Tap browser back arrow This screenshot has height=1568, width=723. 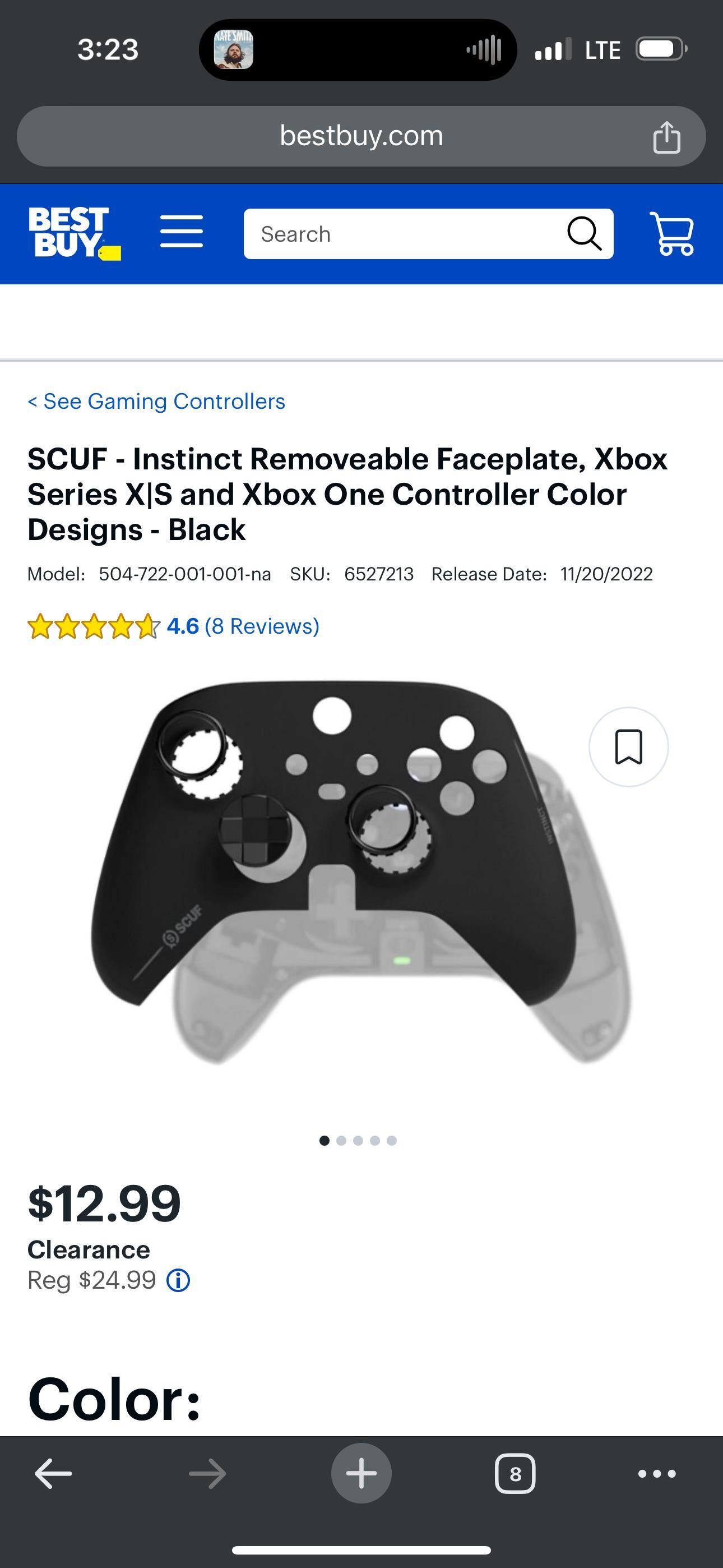pyautogui.click(x=54, y=1474)
